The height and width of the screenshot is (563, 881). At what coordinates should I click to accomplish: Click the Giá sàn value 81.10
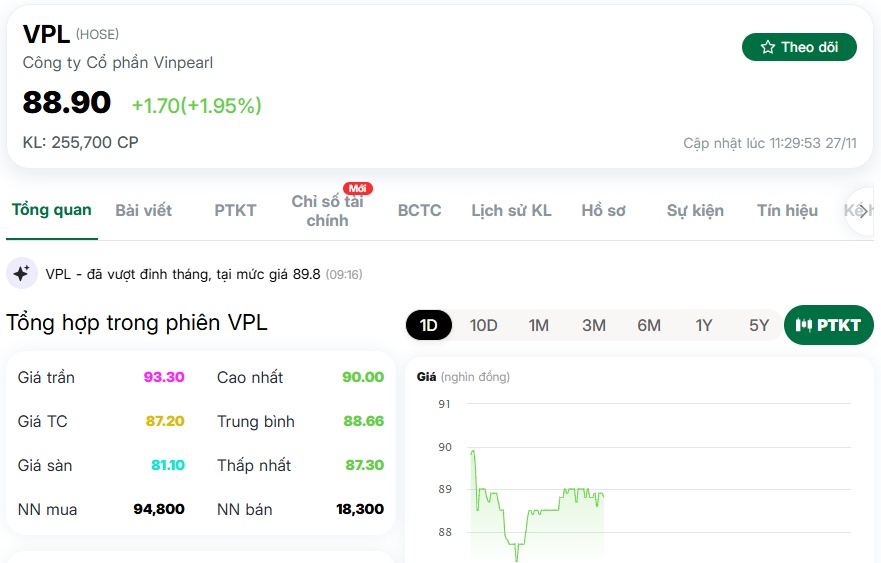pos(168,465)
